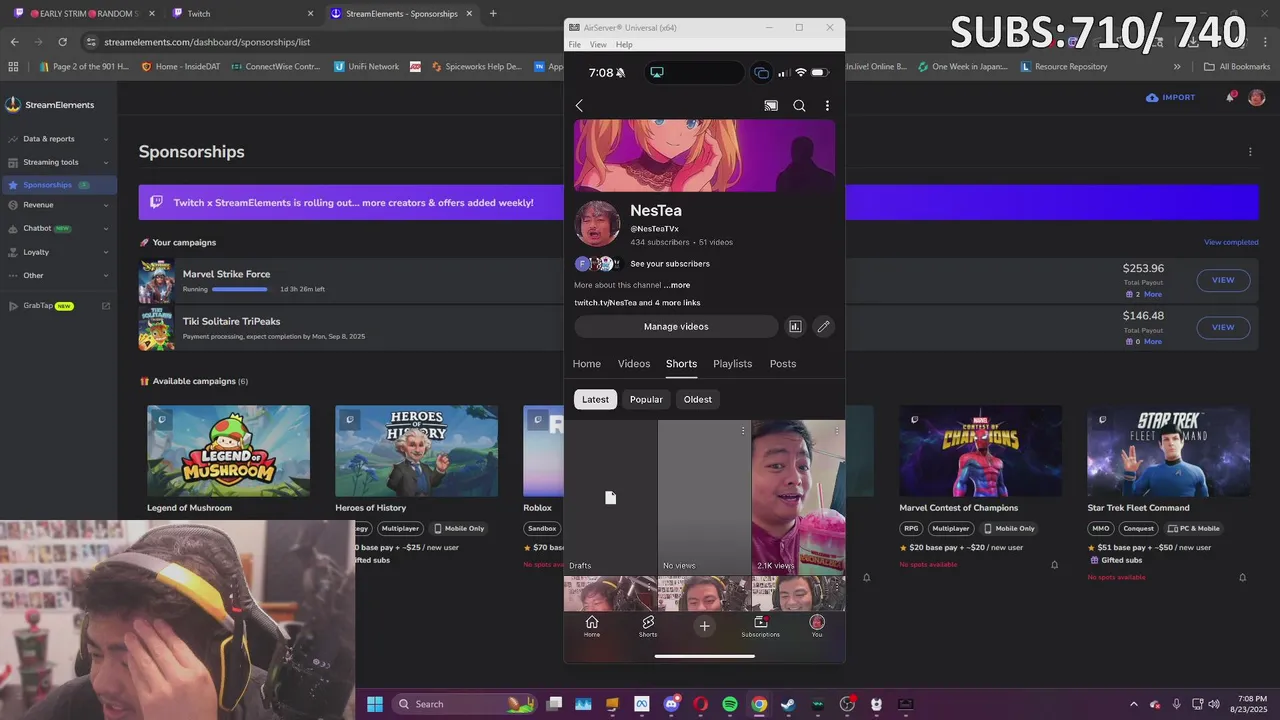
Task: Tap the back arrow in the YouTube app
Action: coord(579,106)
